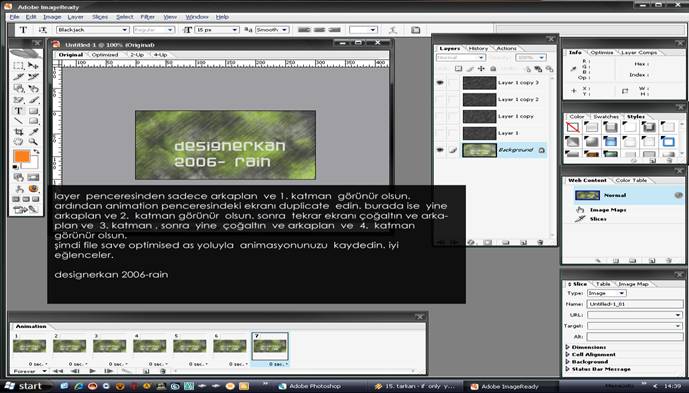Switch to the Optimized view tab
The width and height of the screenshot is (689, 393).
pos(105,55)
